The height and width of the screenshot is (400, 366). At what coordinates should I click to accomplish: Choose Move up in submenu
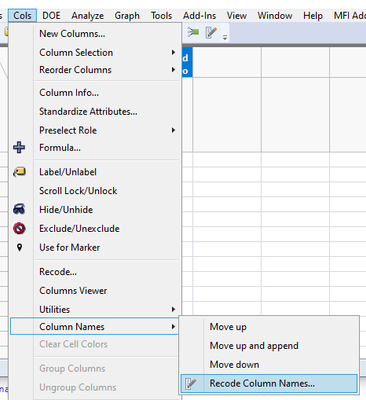(x=269, y=327)
